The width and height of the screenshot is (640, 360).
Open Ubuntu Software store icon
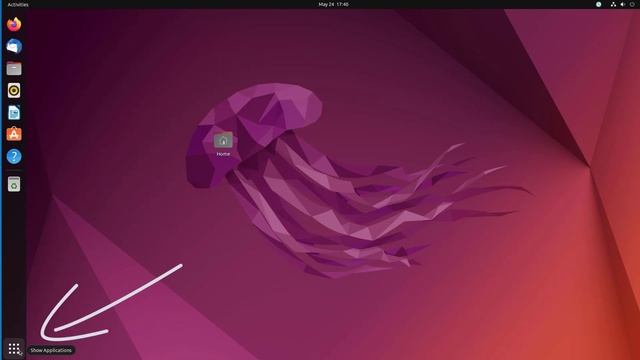14,134
